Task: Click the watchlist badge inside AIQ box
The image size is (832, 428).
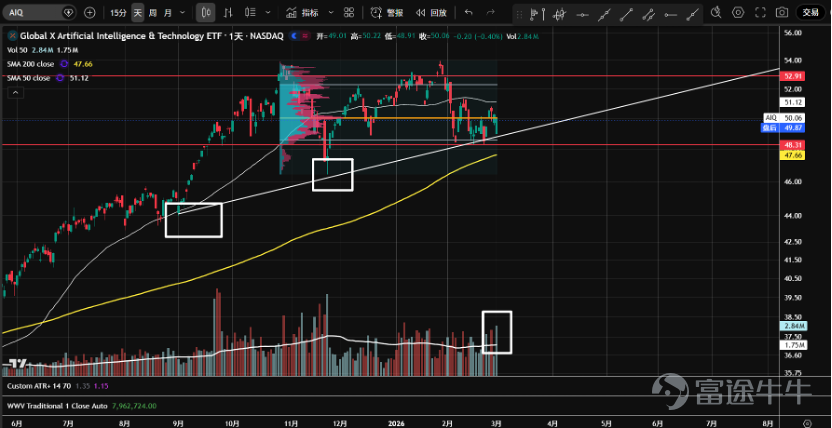Action: tap(68, 12)
